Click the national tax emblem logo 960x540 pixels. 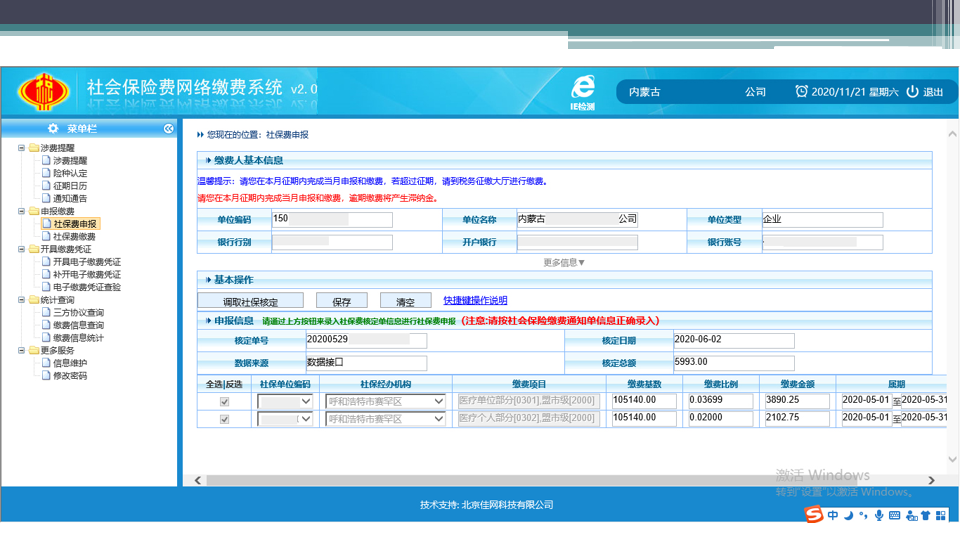coord(43,92)
